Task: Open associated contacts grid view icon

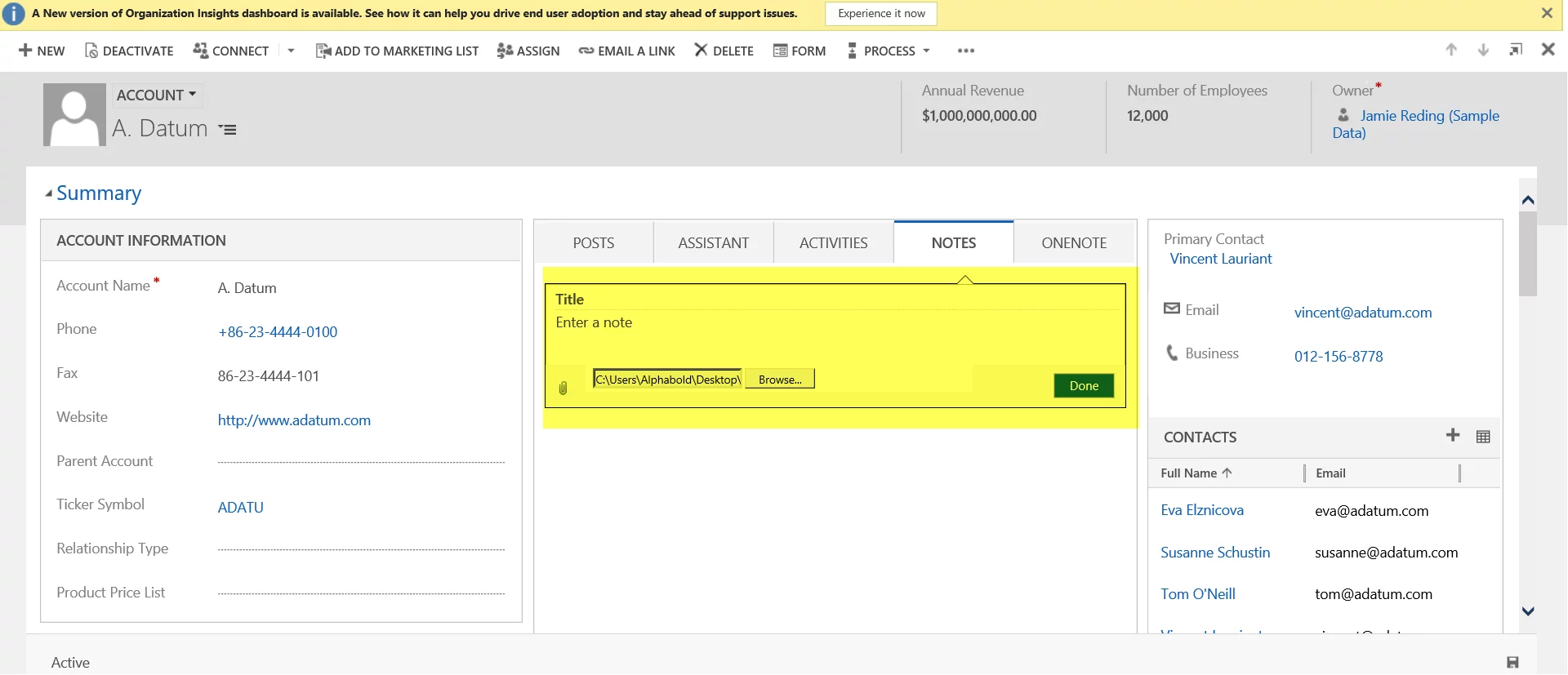Action: pos(1484,437)
